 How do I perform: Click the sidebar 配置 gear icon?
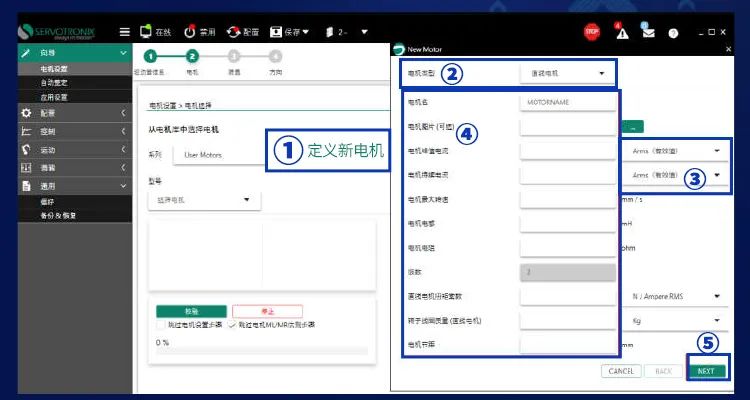pos(26,113)
